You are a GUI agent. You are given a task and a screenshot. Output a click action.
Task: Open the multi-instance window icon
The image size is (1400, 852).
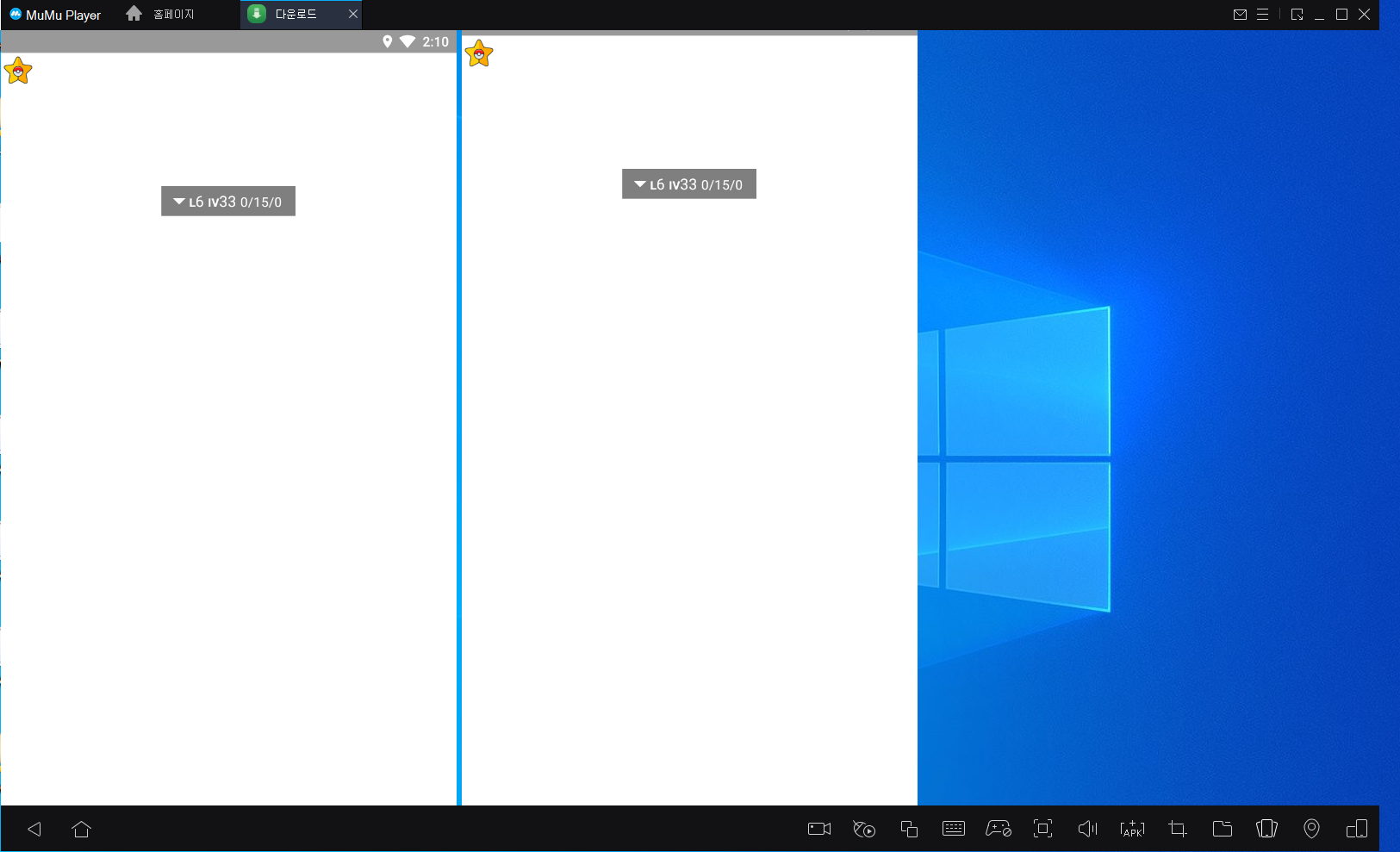[x=909, y=829]
